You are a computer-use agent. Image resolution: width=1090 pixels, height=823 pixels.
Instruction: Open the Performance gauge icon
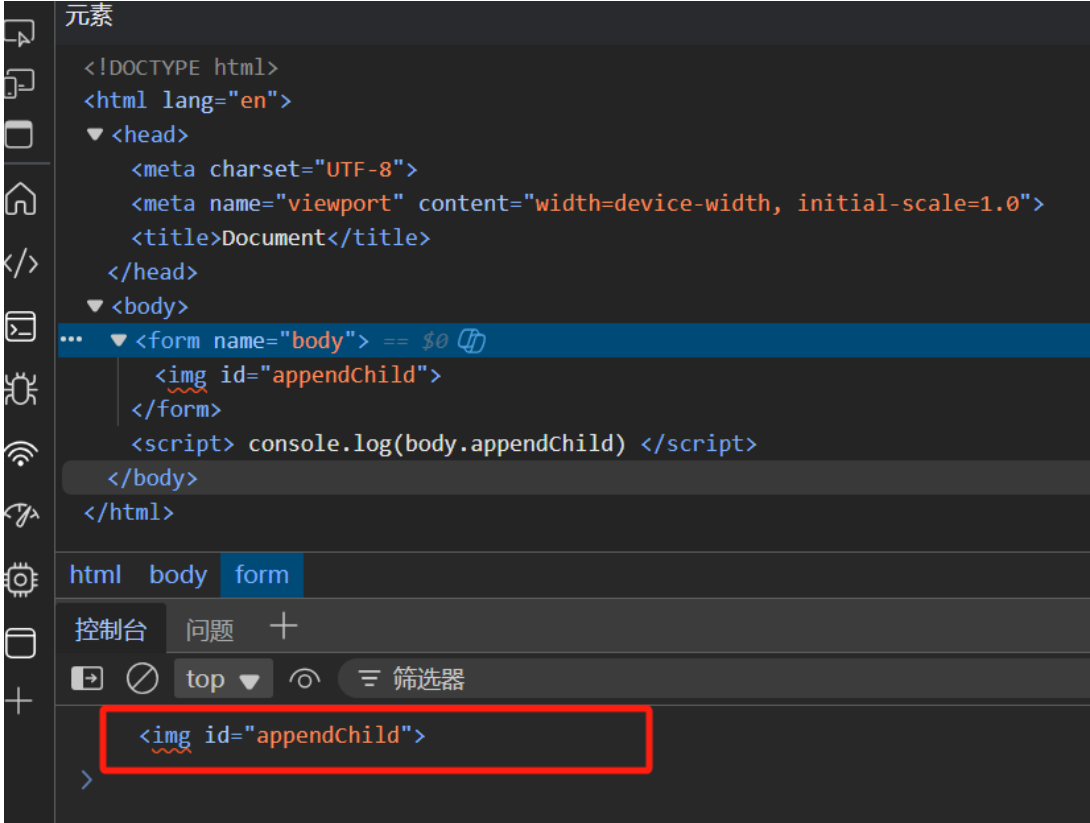21,515
